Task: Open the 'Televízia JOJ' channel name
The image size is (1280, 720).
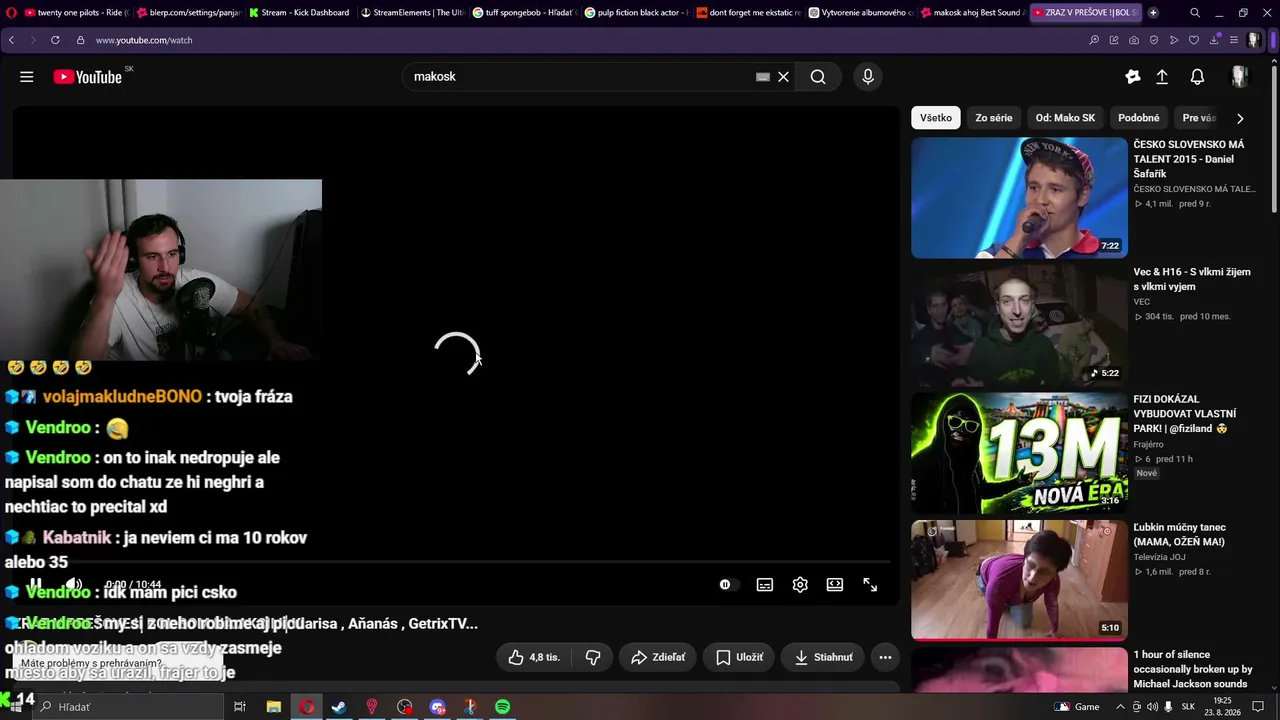Action: point(1159,557)
